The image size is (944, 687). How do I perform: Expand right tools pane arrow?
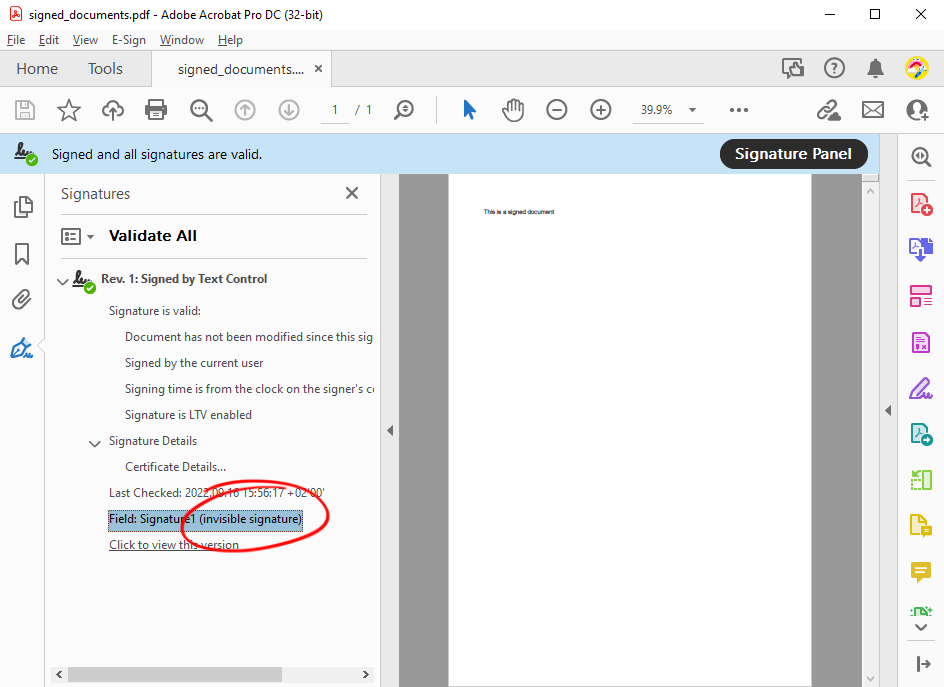888,411
